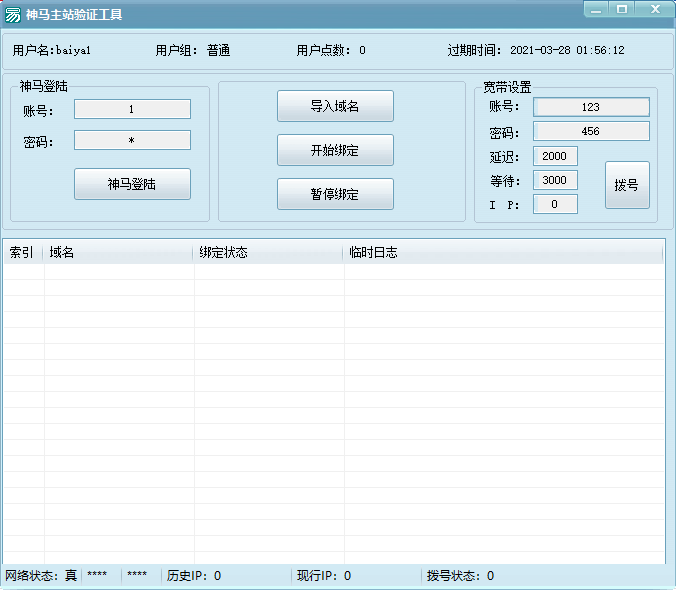Start binding with 开始绑定 button
676x590 pixels.
[x=335, y=150]
